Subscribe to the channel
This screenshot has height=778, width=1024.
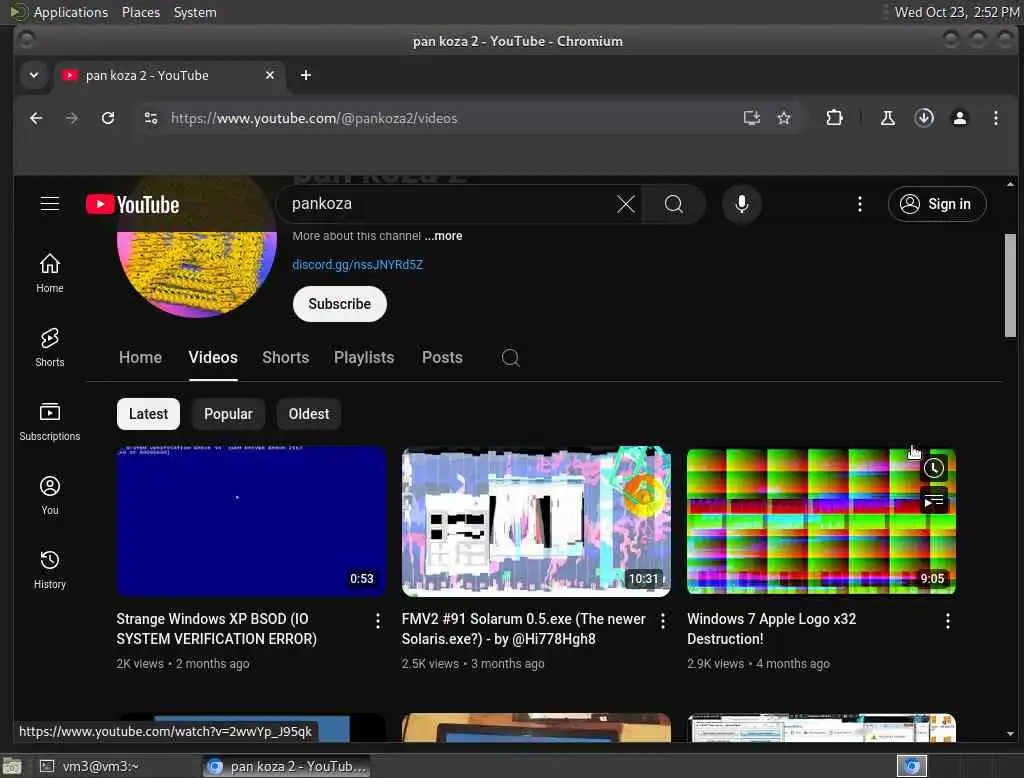pyautogui.click(x=340, y=304)
